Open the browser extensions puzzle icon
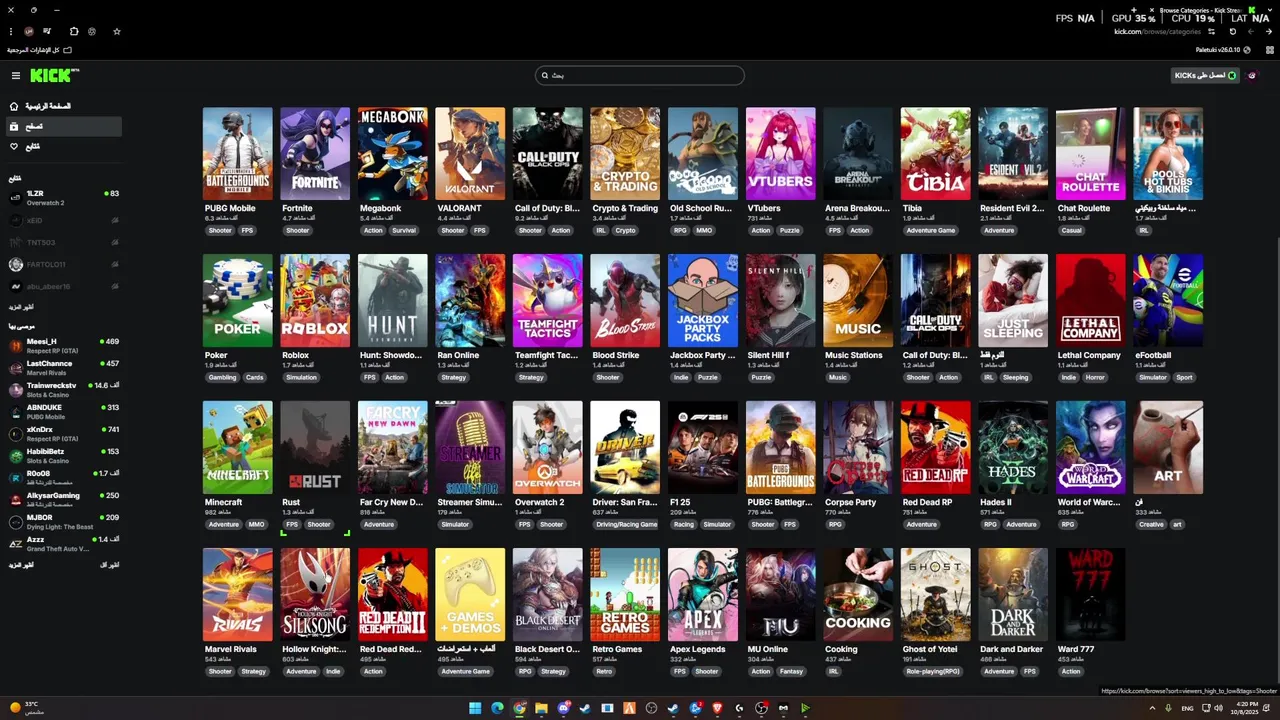 click(74, 31)
